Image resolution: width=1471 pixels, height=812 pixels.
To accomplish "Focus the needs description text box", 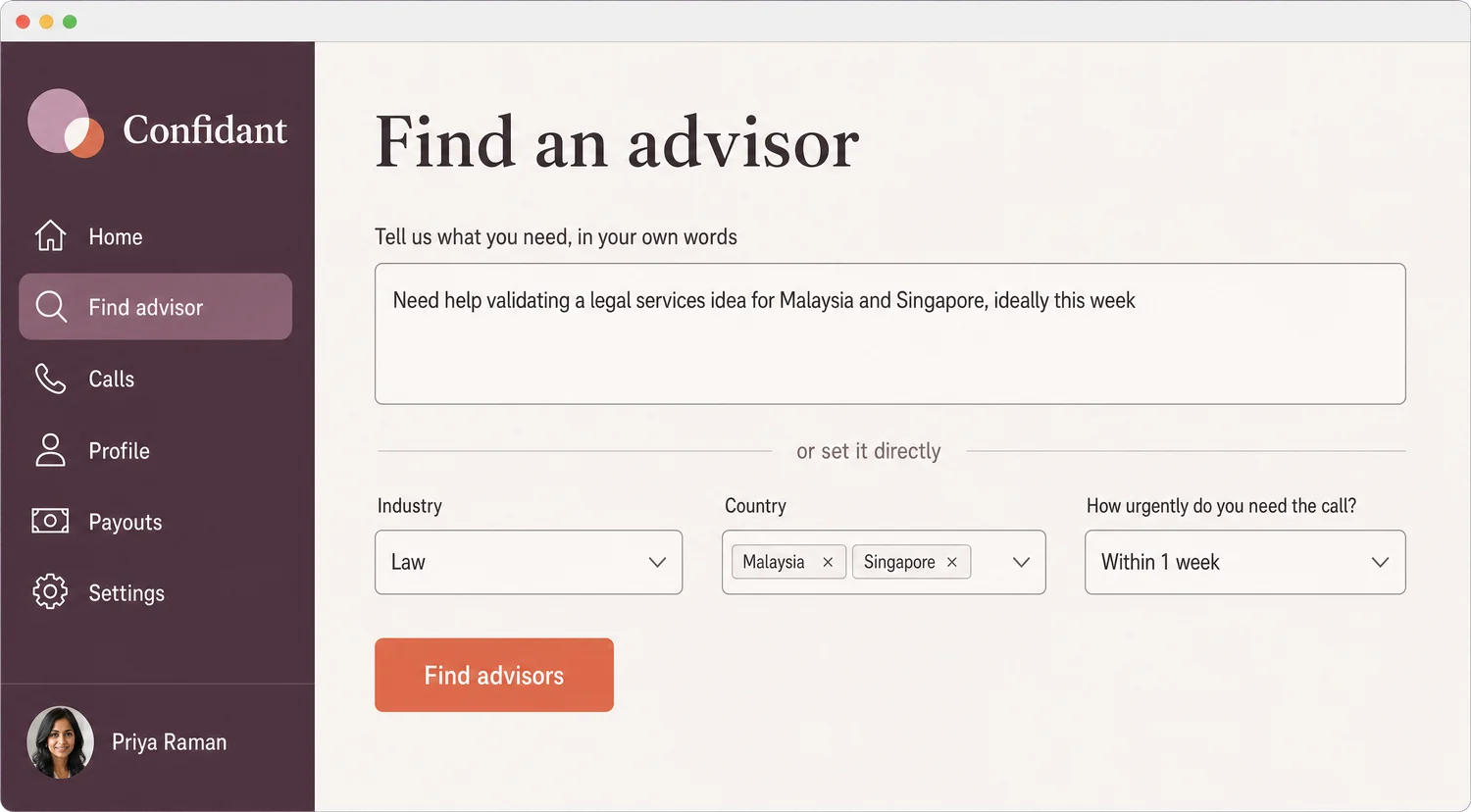I will coord(890,333).
